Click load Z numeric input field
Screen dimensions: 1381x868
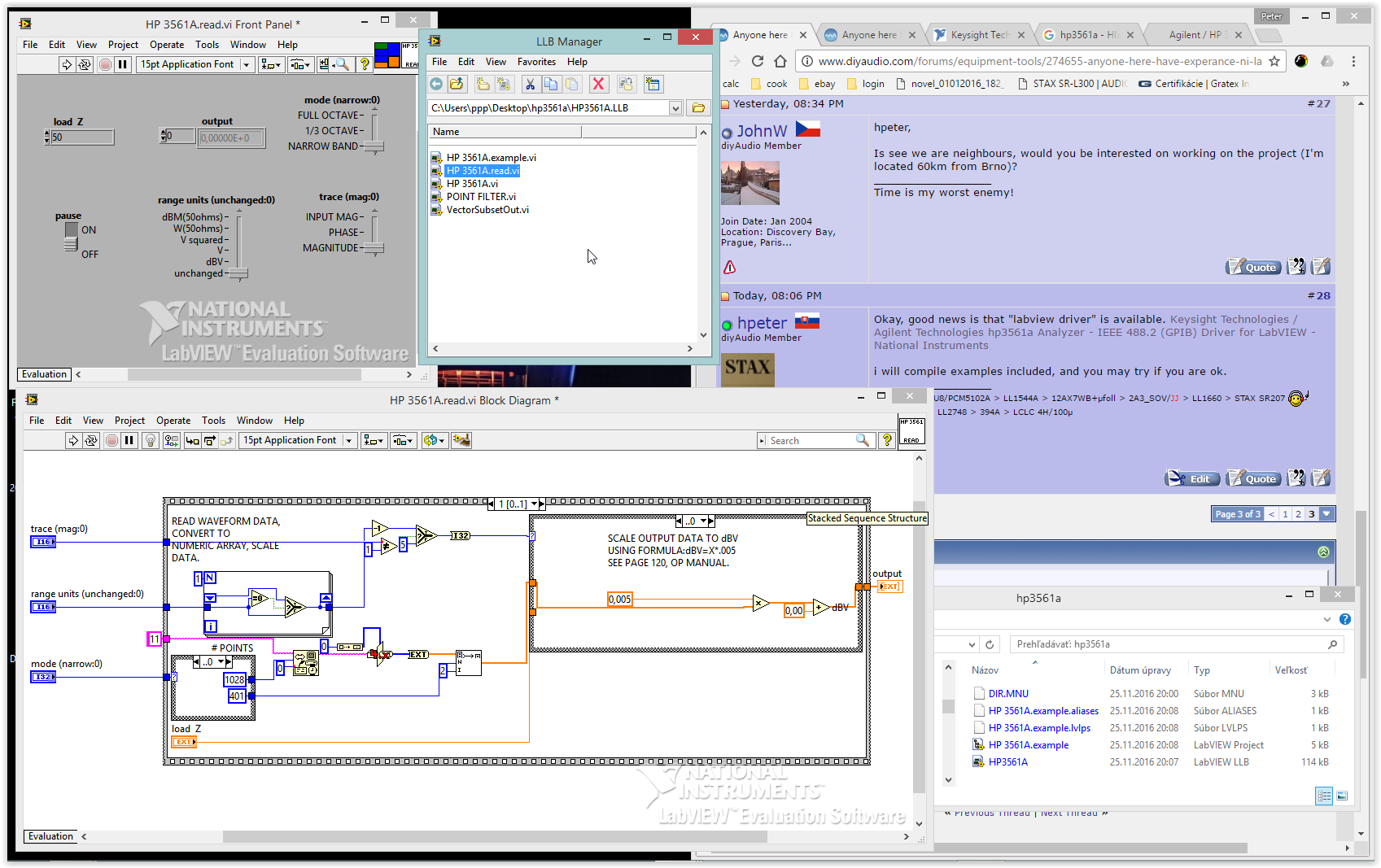[82, 137]
